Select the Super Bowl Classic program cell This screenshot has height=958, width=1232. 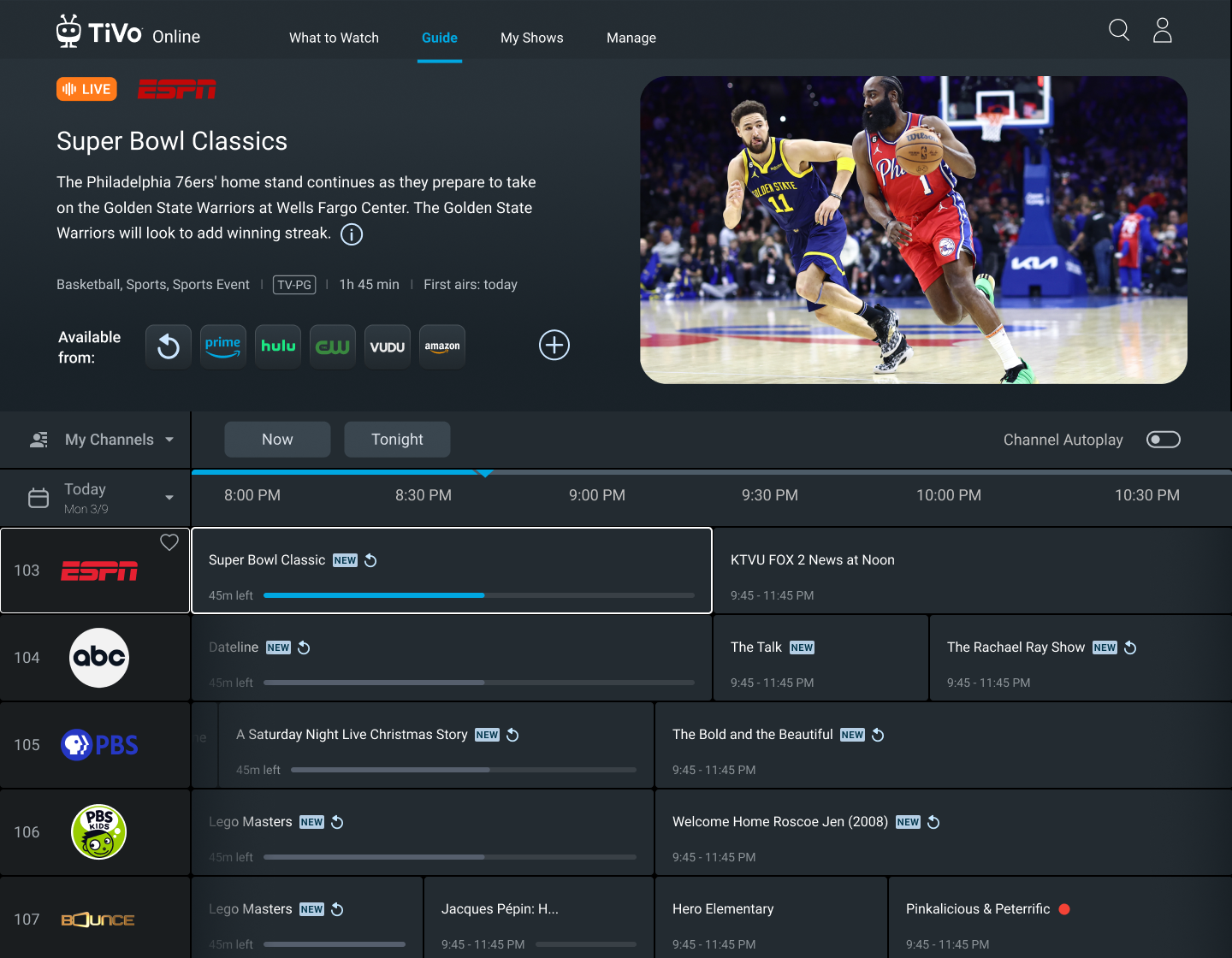452,571
